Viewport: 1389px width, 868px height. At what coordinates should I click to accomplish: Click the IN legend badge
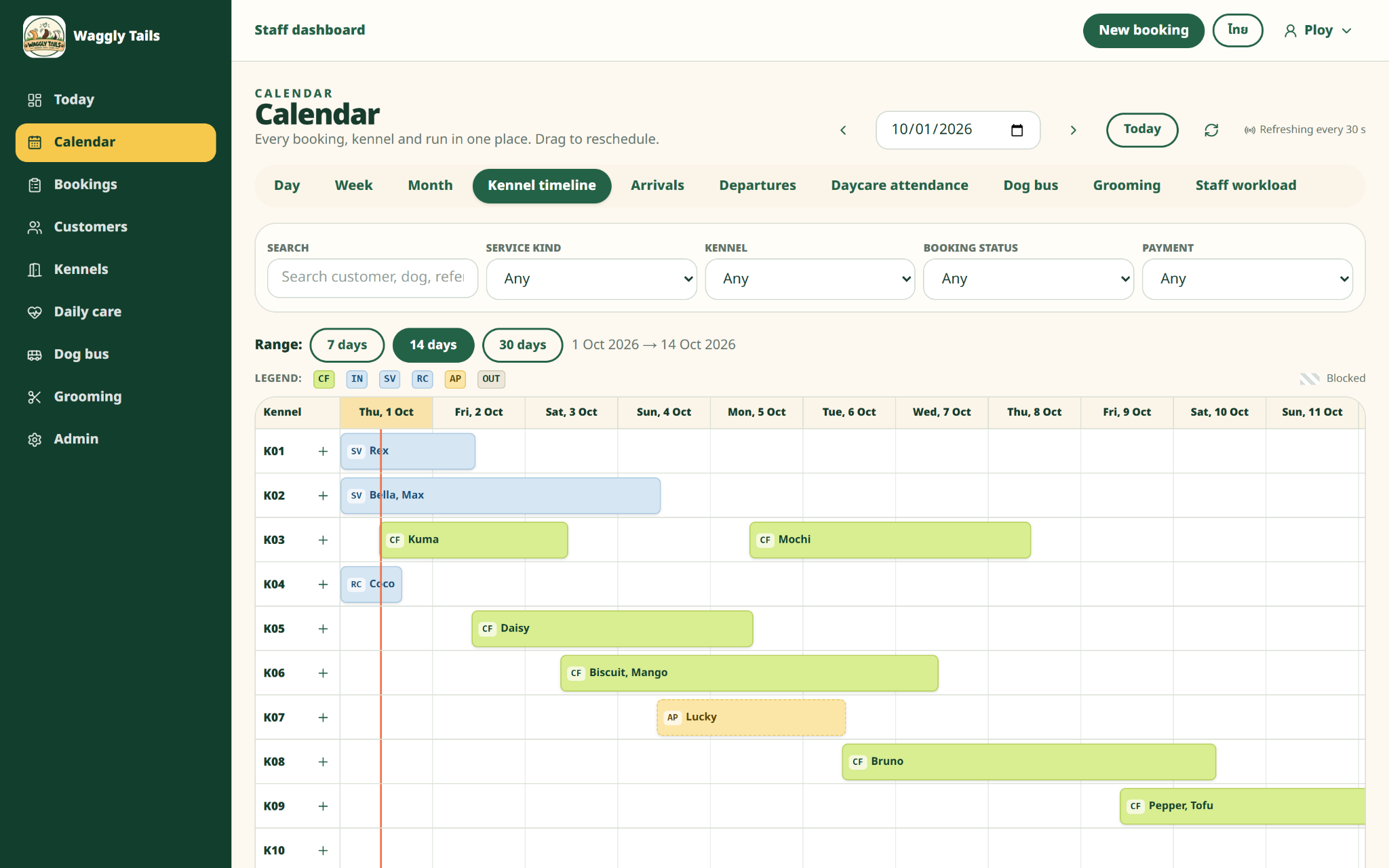357,379
